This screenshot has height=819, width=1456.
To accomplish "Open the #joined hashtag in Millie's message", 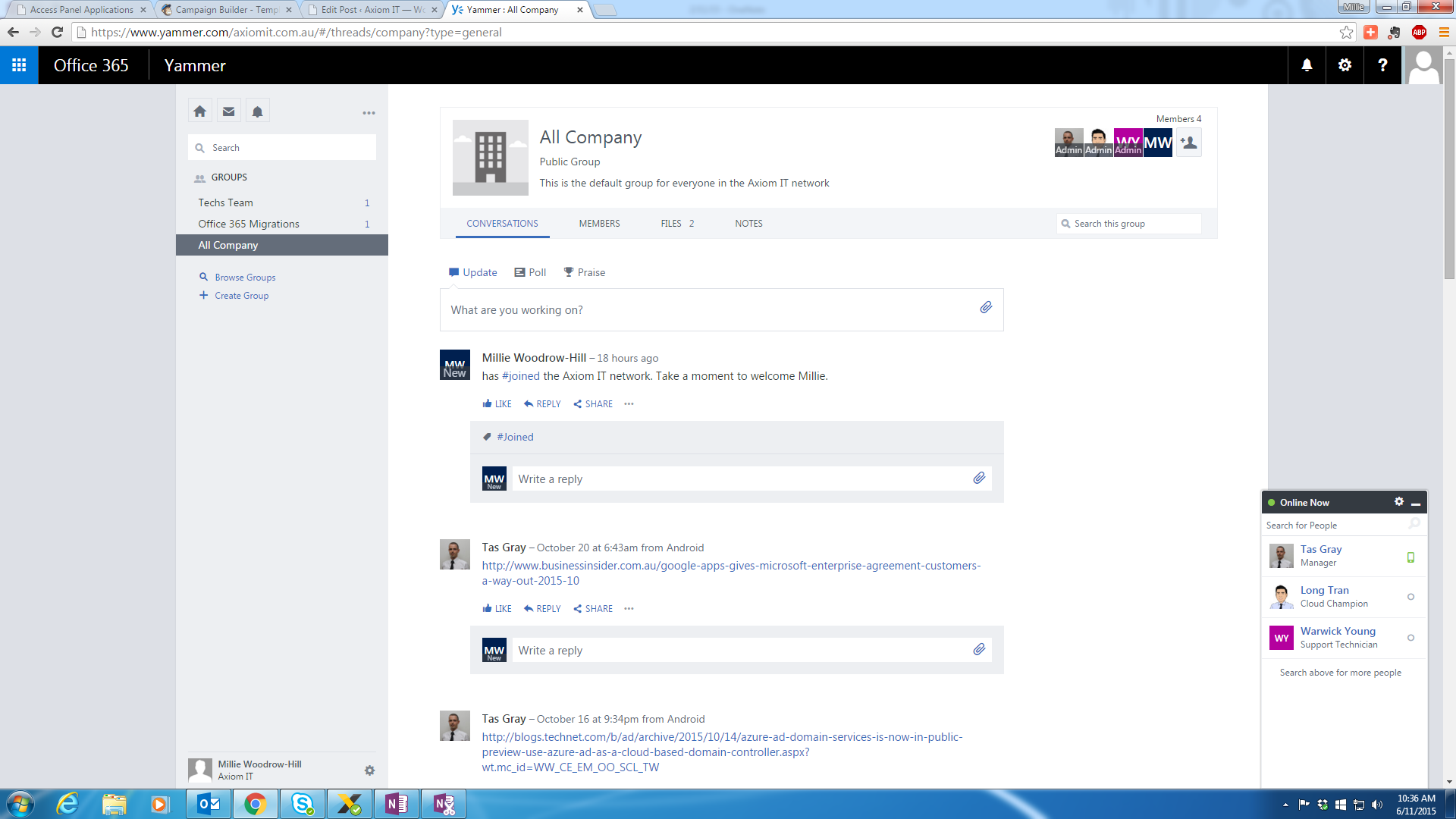I will pos(520,376).
